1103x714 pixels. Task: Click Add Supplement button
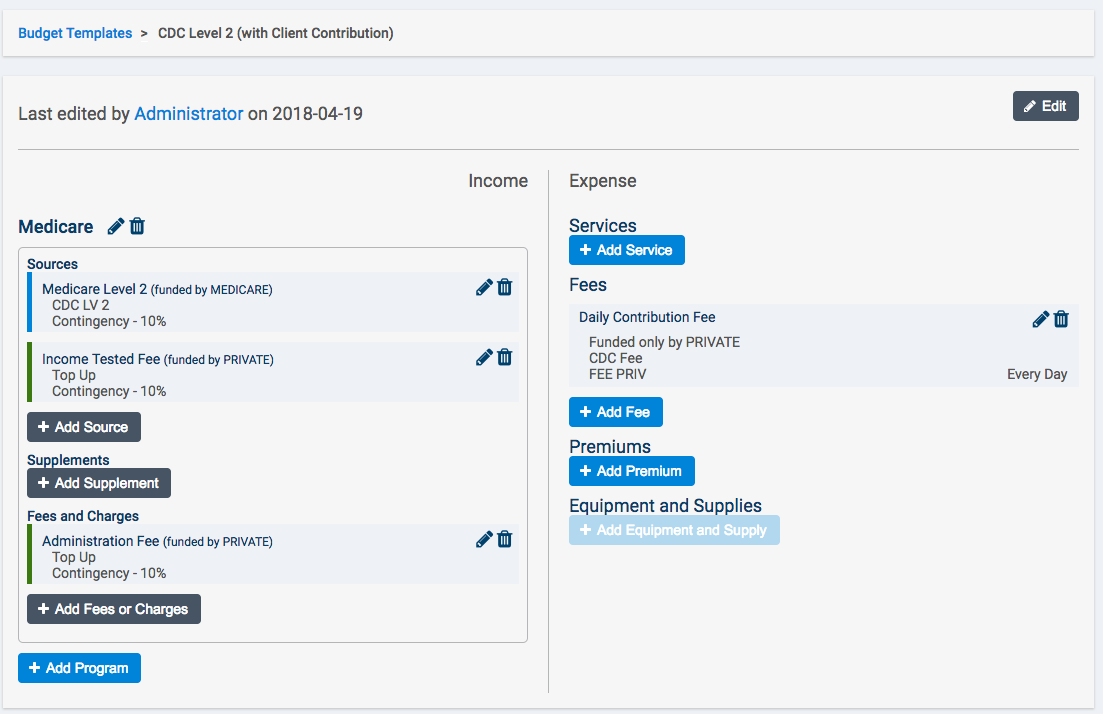pos(99,483)
